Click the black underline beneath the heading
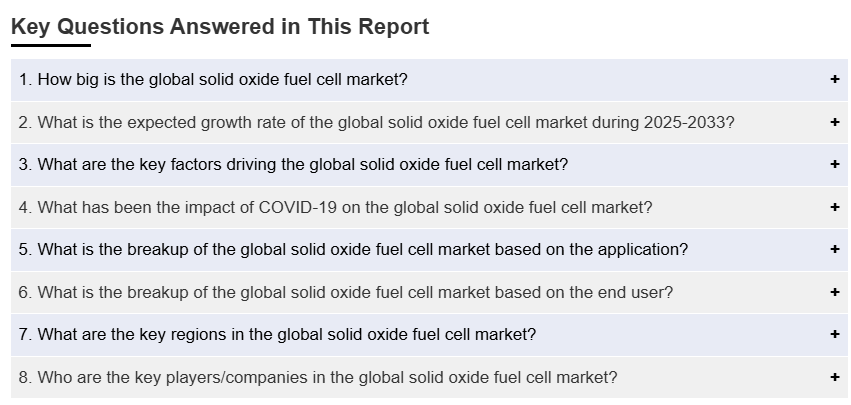 tap(50, 45)
